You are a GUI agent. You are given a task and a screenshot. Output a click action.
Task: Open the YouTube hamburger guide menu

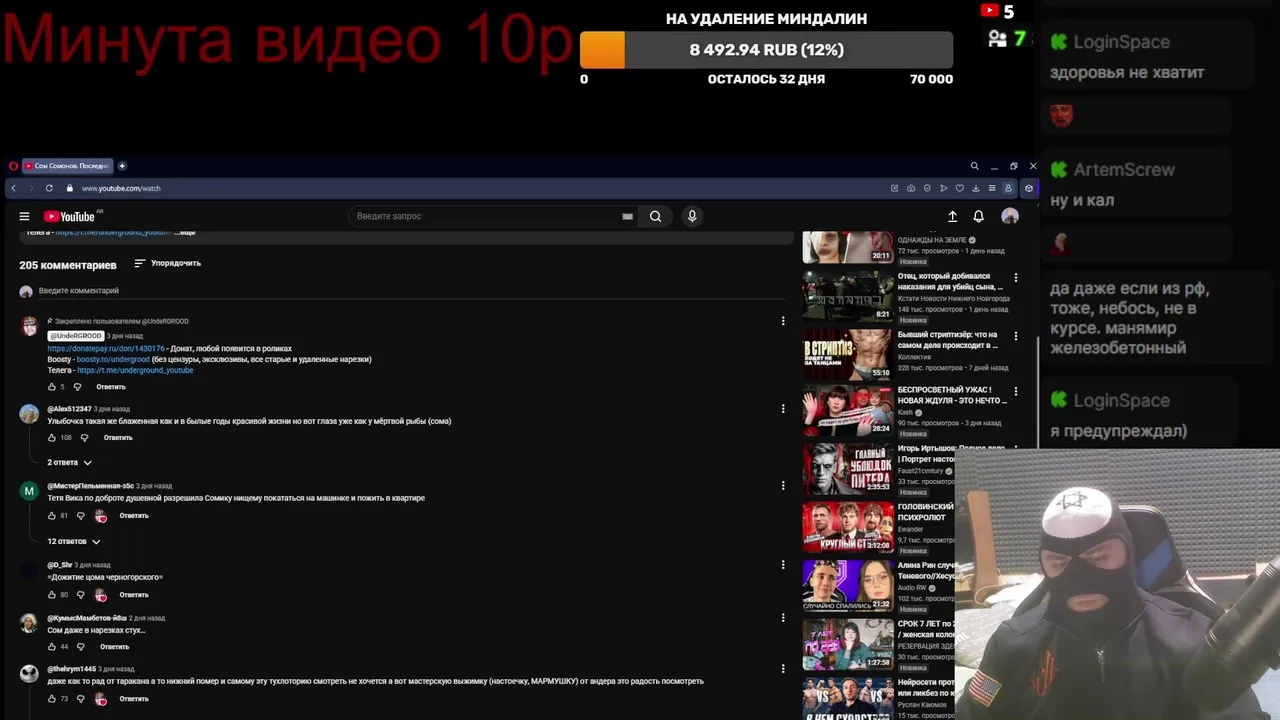[x=24, y=216]
